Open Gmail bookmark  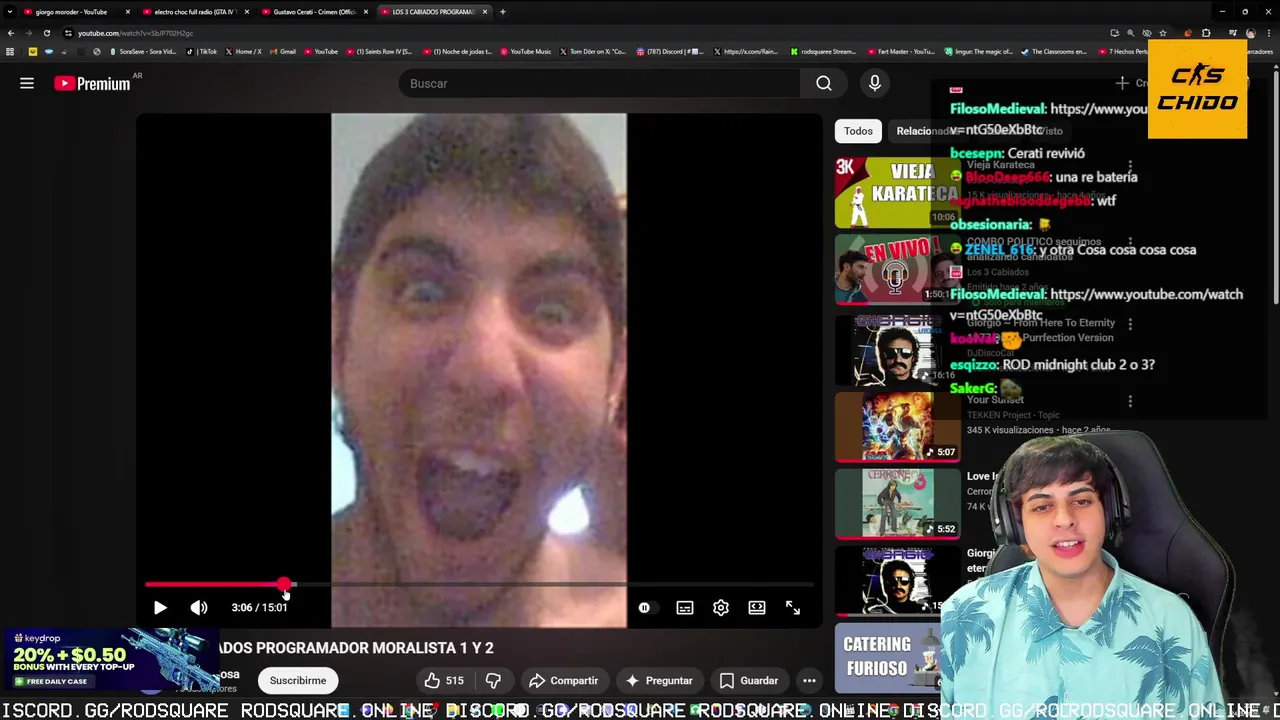coord(283,51)
